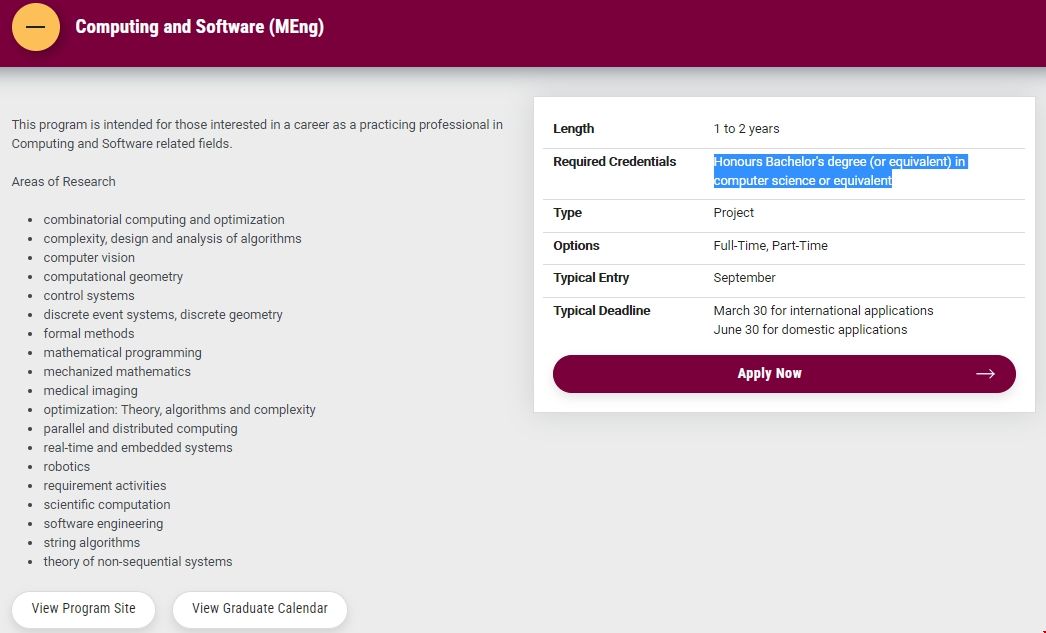Click the Full-Time, Part-Time options text
1046x633 pixels.
coord(770,246)
